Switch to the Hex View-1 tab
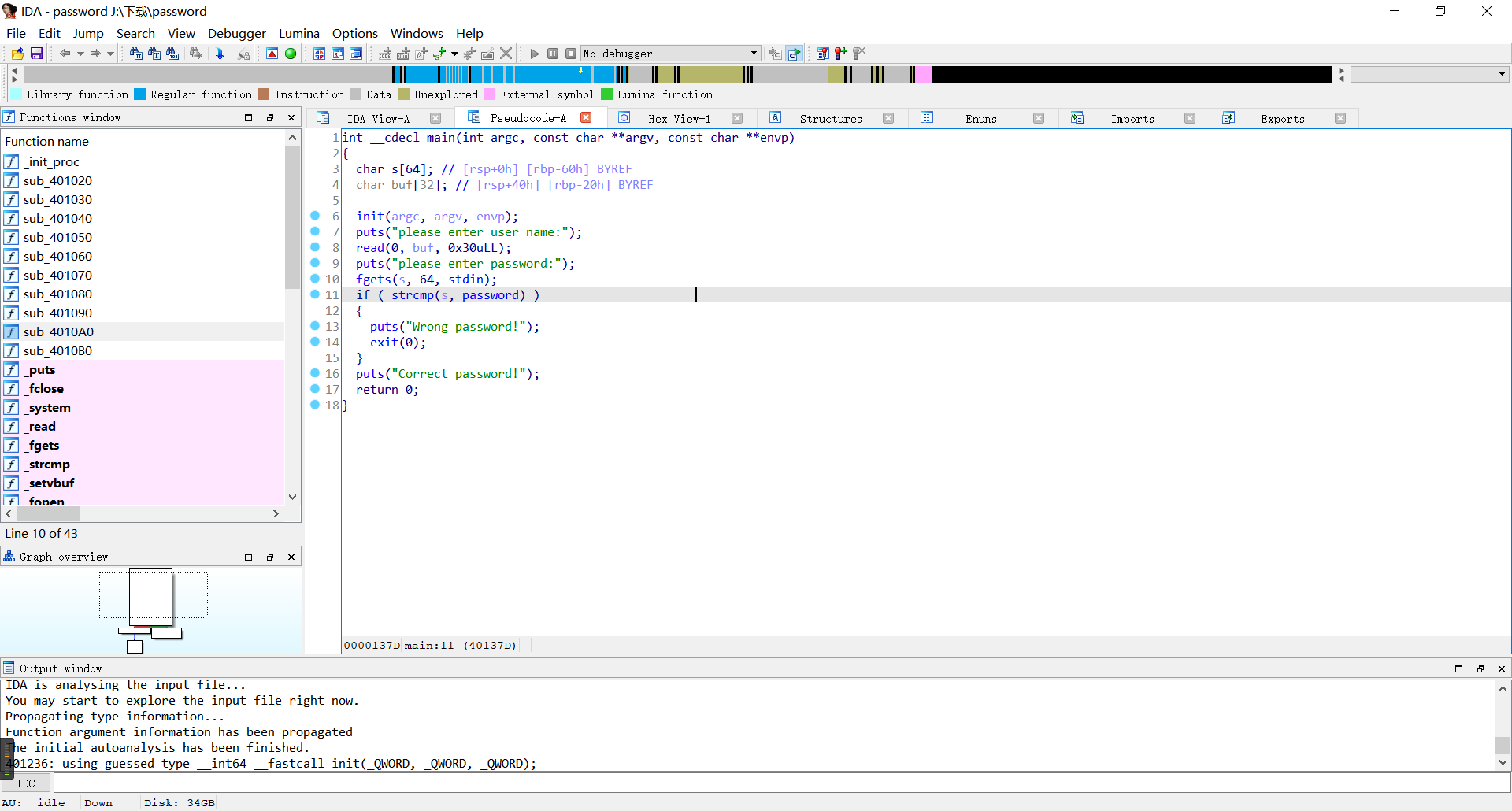The width and height of the screenshot is (1512, 811). [x=679, y=118]
